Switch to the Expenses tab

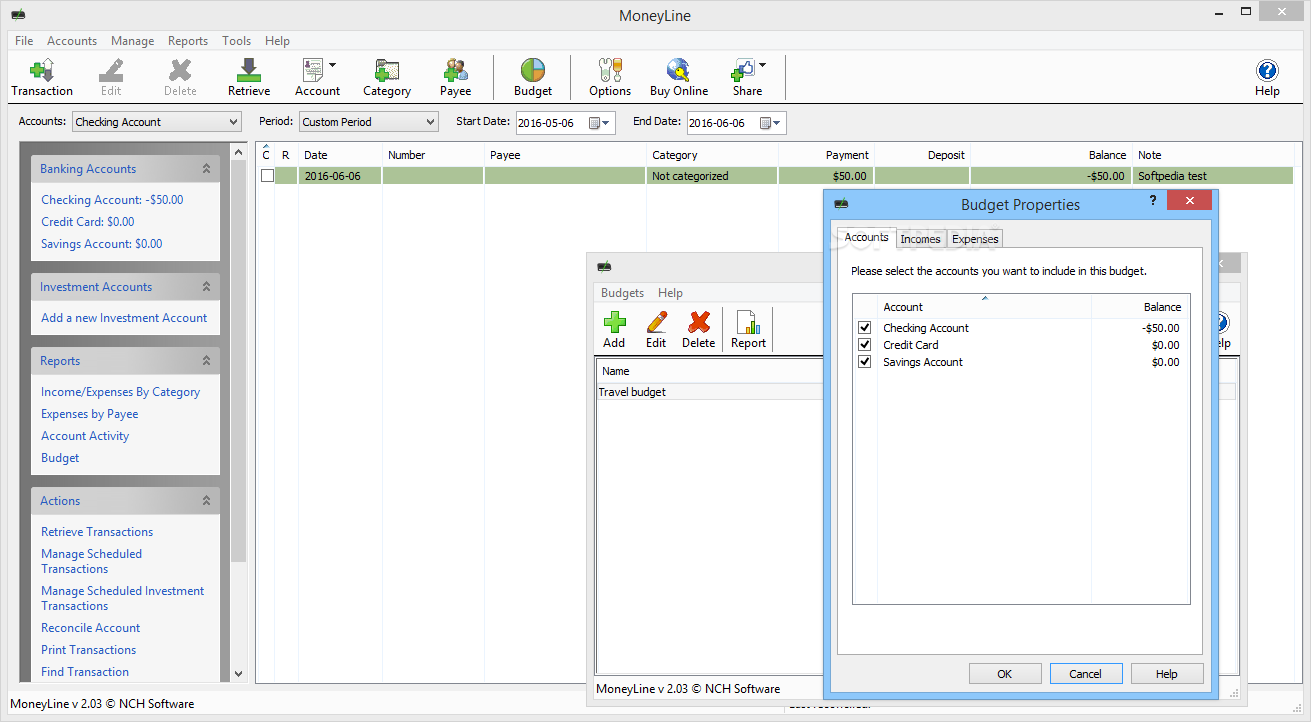[x=975, y=239]
